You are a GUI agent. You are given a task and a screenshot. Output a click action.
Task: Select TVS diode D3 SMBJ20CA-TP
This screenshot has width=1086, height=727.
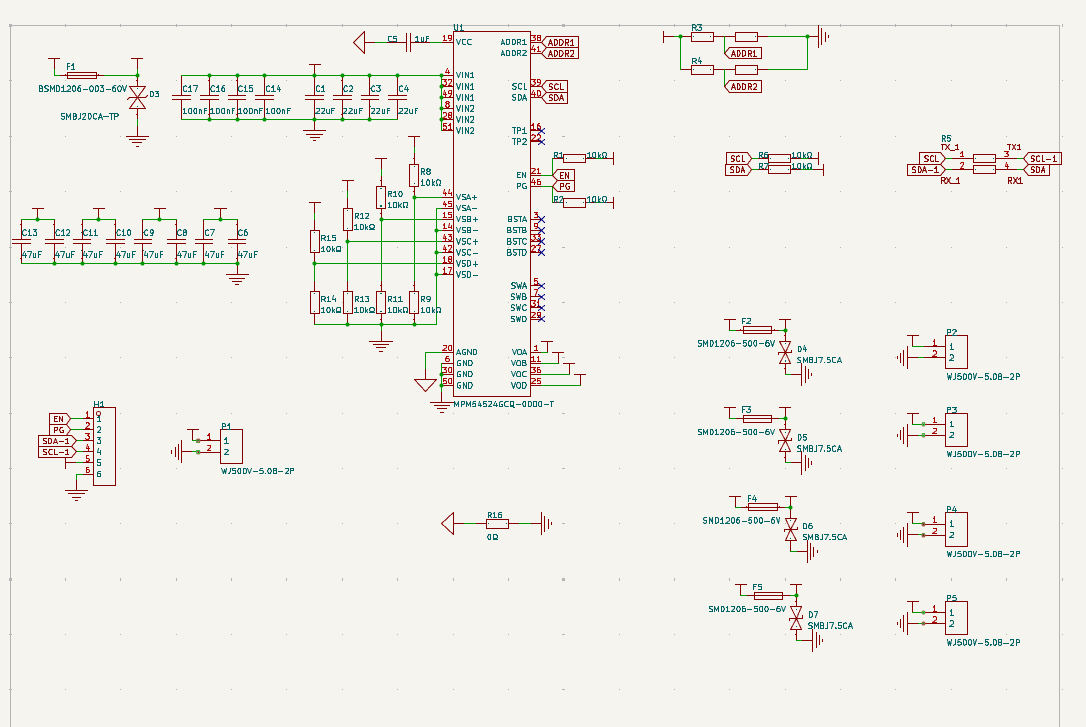pyautogui.click(x=138, y=98)
